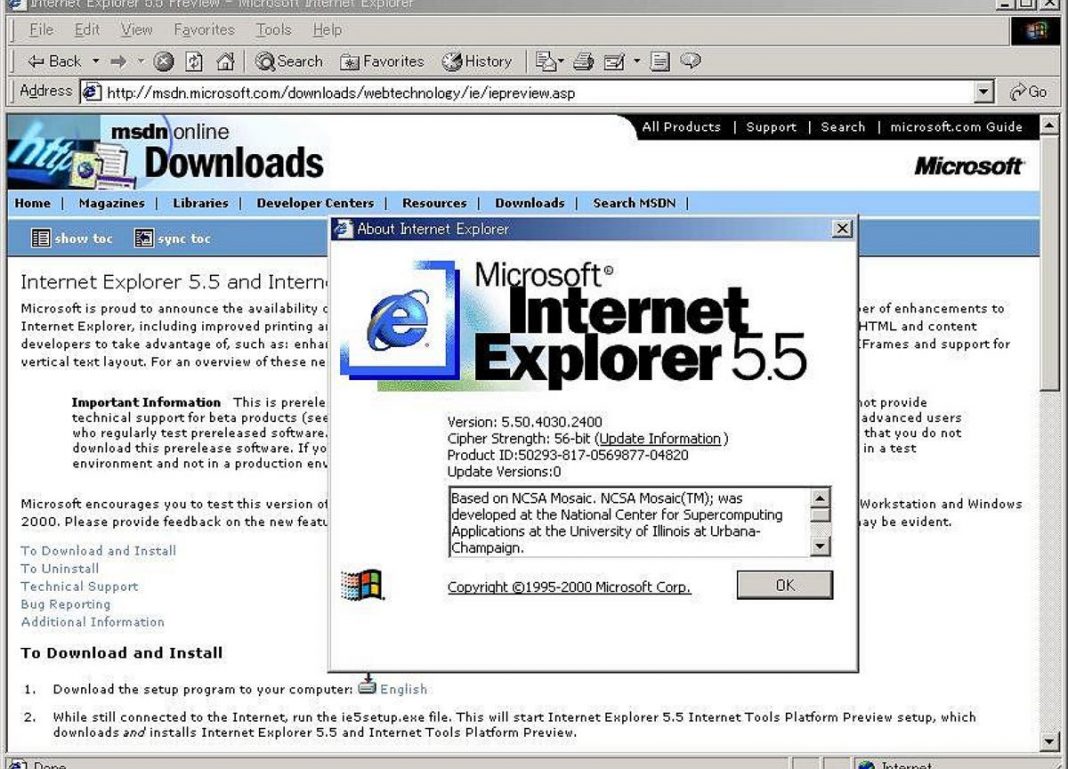The width and height of the screenshot is (1068, 769).
Task: Open the Resources nav item
Action: click(434, 203)
